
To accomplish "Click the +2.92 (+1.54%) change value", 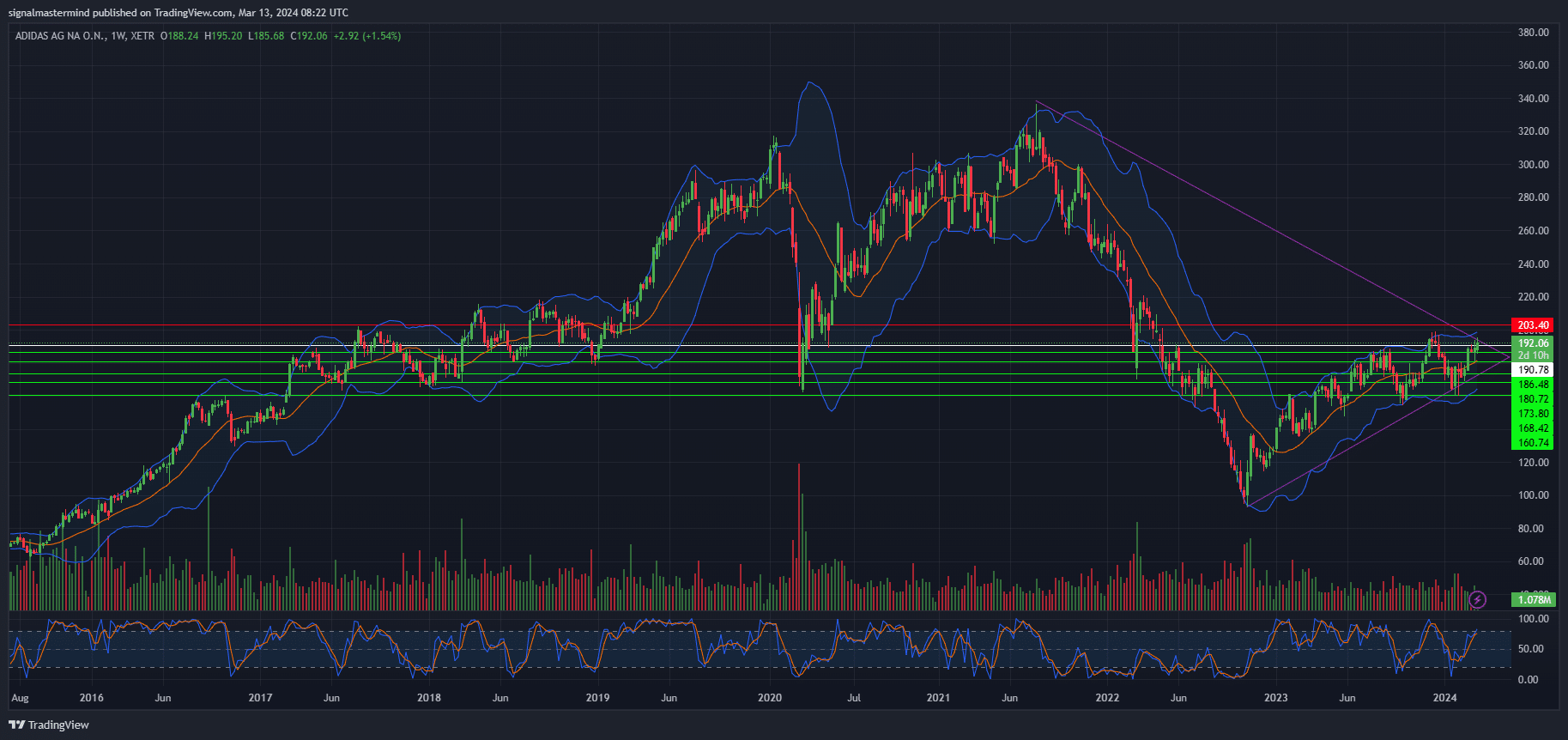I will (367, 36).
